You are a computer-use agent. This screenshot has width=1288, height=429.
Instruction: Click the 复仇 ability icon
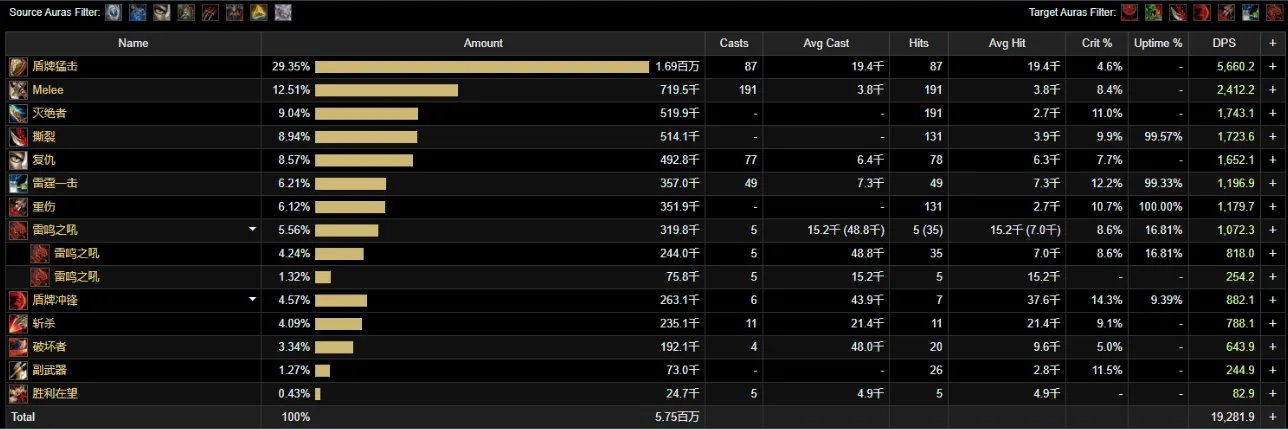(18, 160)
